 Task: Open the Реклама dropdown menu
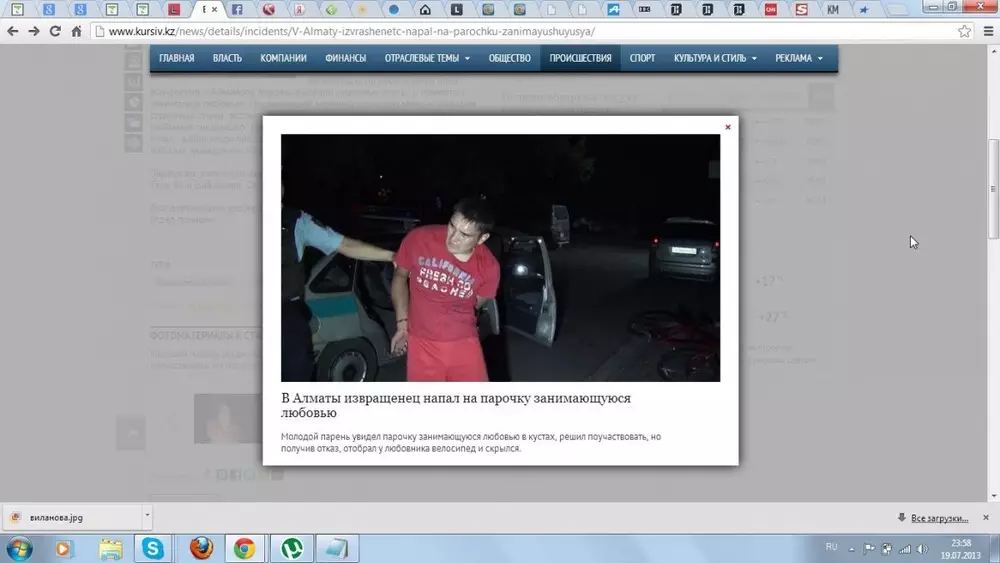tap(799, 58)
